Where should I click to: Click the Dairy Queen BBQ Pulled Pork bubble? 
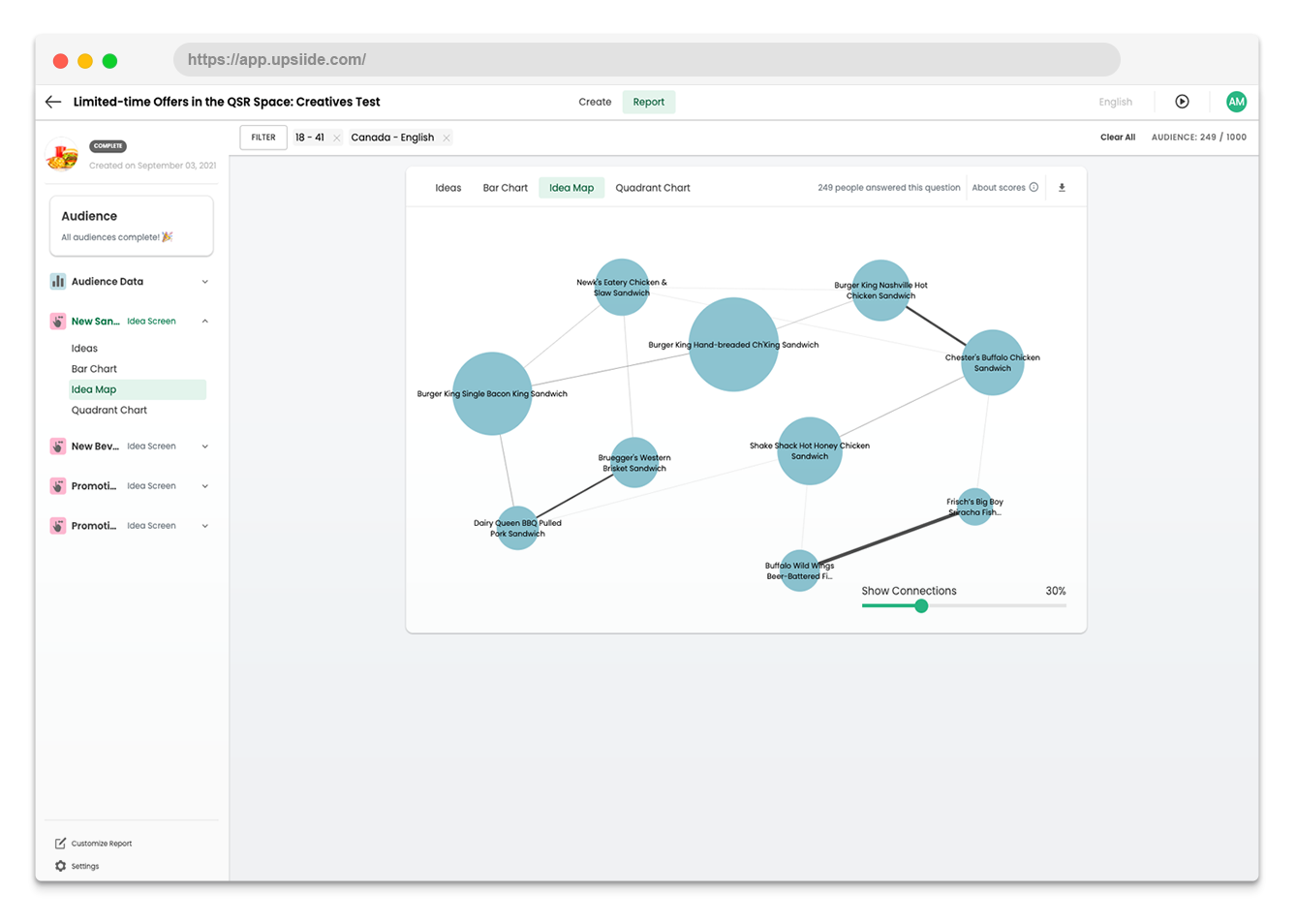517,528
